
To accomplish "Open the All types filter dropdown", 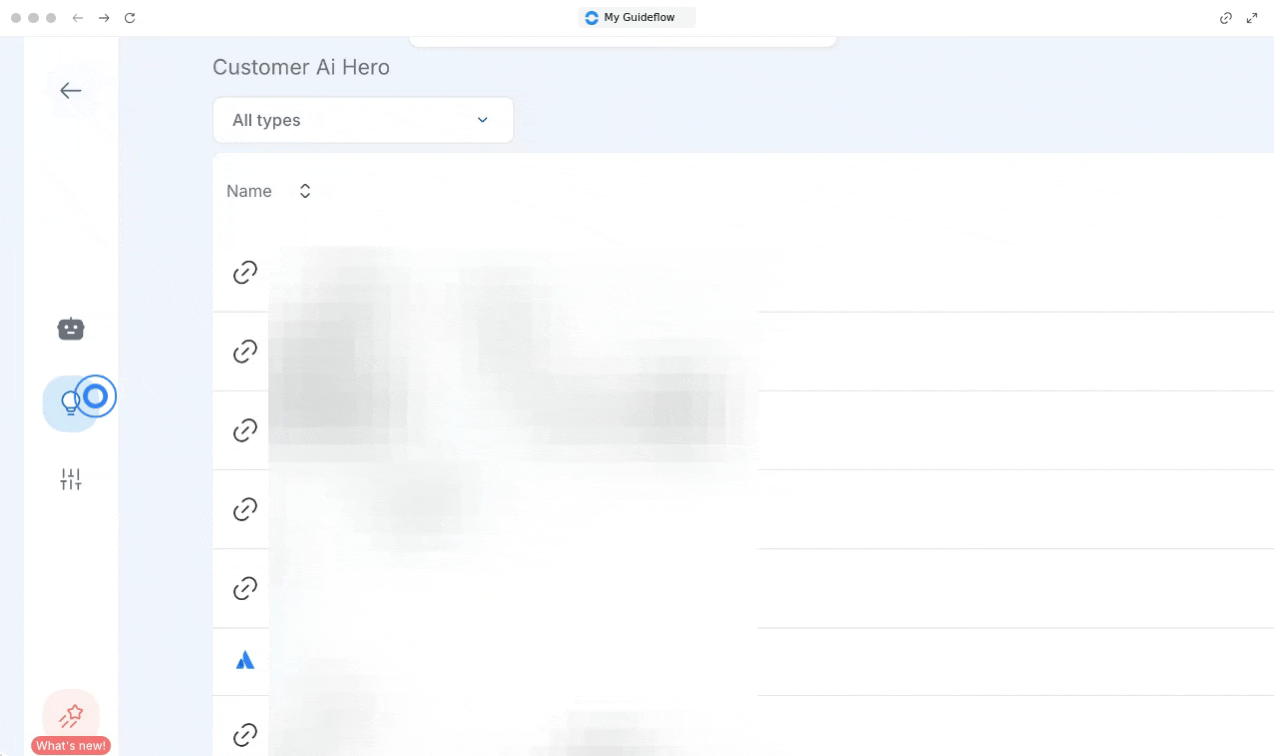I will coord(363,120).
